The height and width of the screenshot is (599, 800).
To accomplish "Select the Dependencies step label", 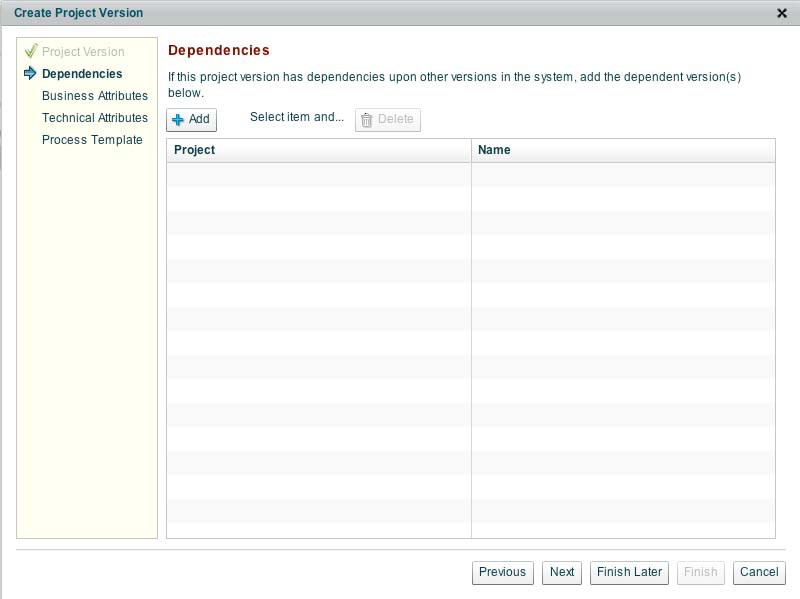I will pos(82,74).
